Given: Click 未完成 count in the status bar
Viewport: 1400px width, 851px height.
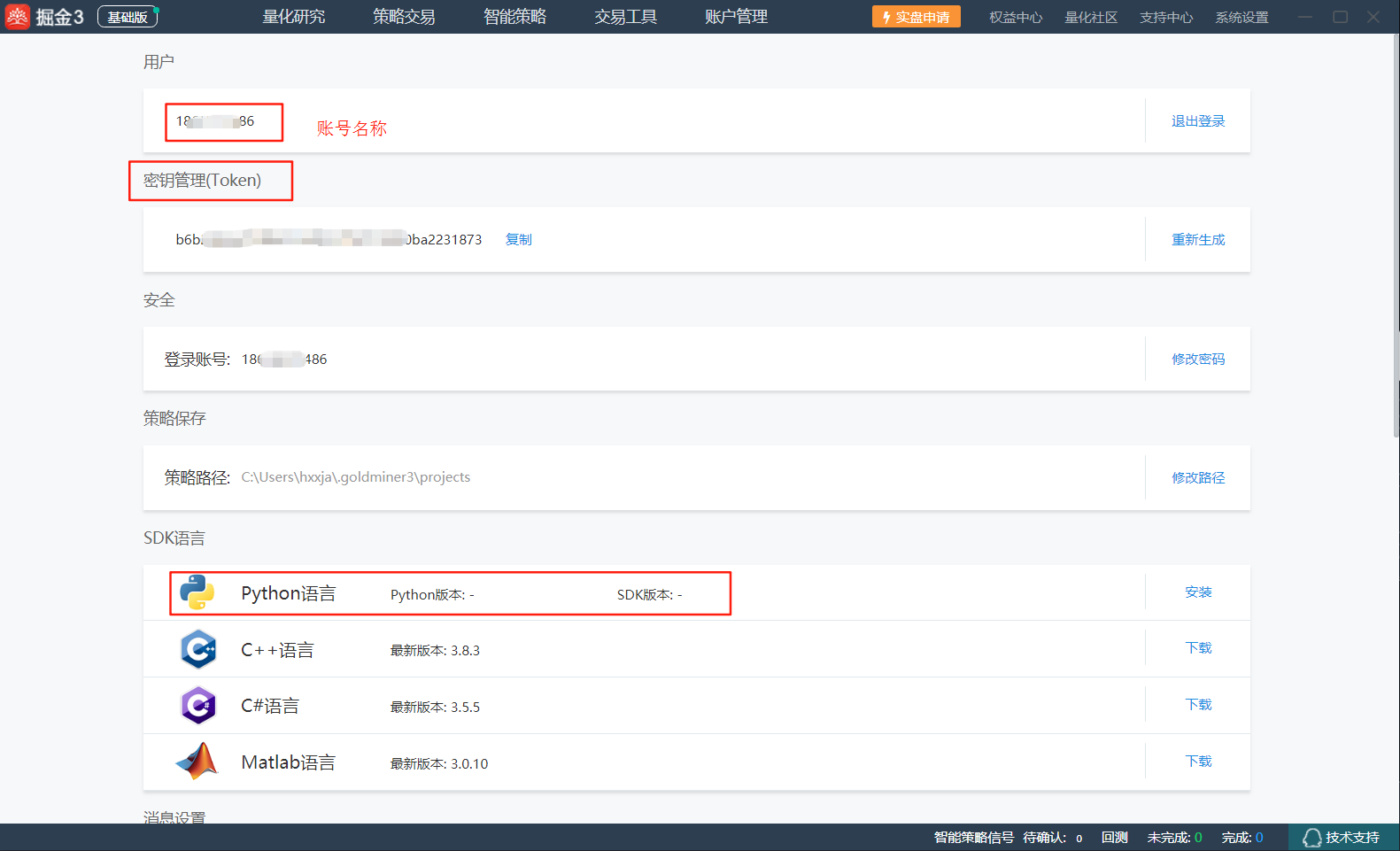Looking at the screenshot, I should [x=1175, y=838].
